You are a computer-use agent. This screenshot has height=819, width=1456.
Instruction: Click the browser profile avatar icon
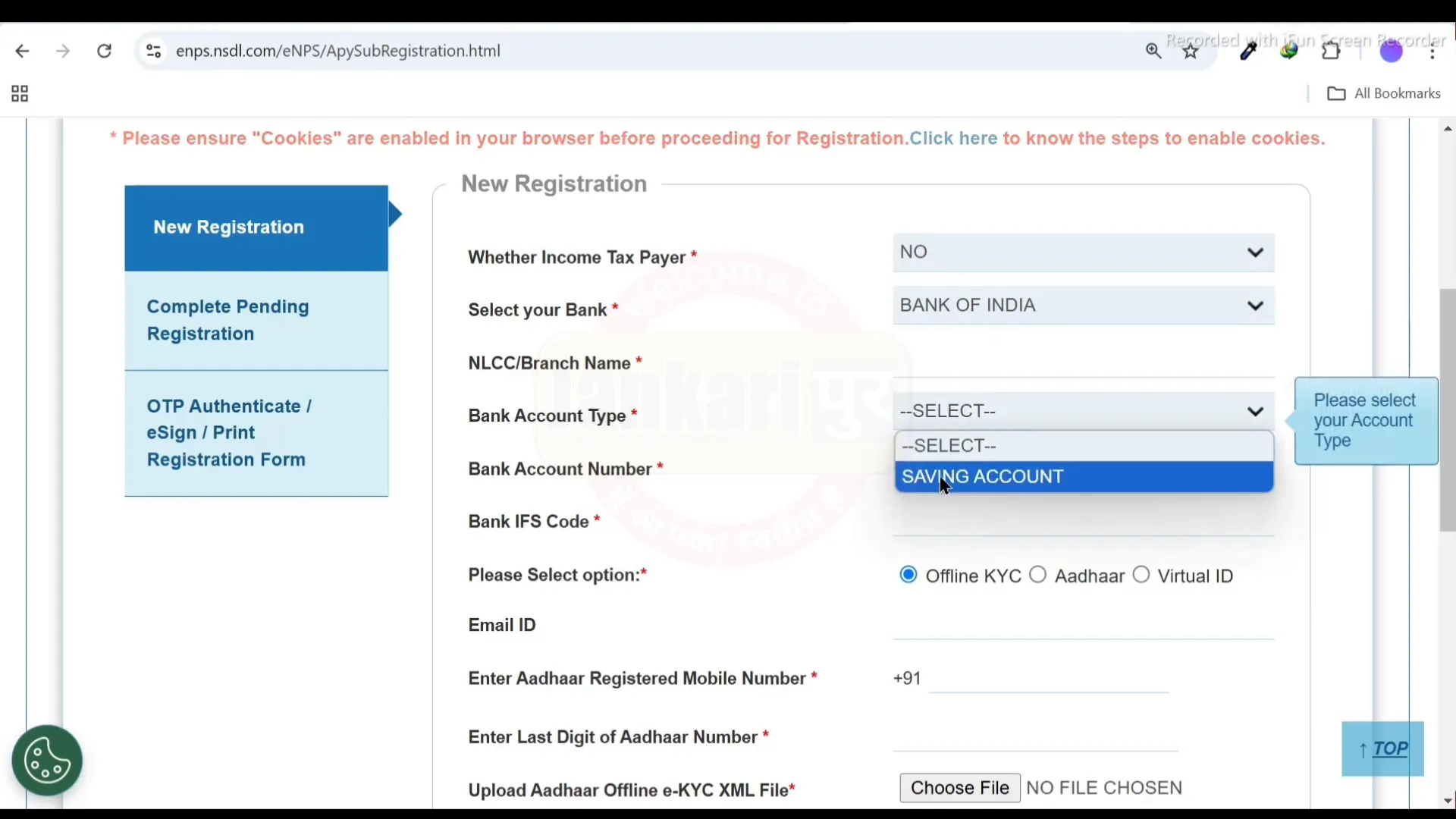click(1391, 50)
